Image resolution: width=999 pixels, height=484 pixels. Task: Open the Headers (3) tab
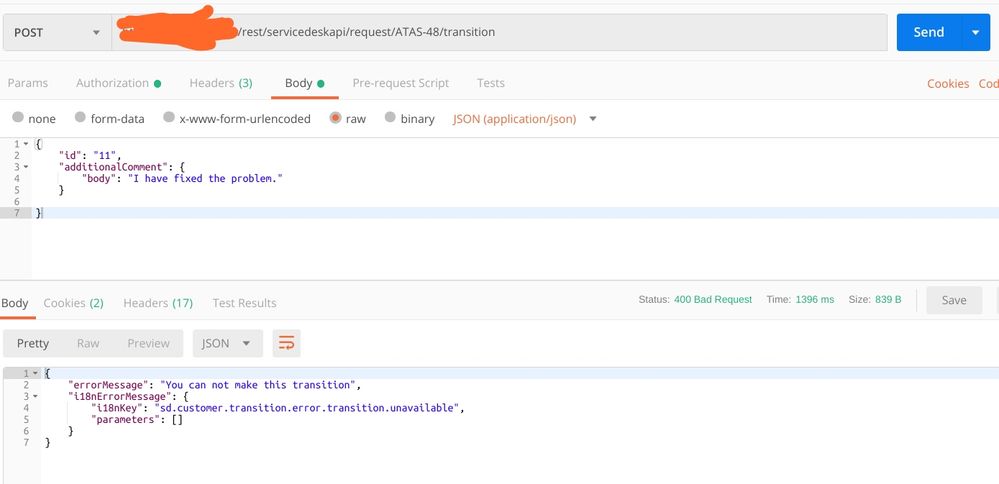[220, 83]
